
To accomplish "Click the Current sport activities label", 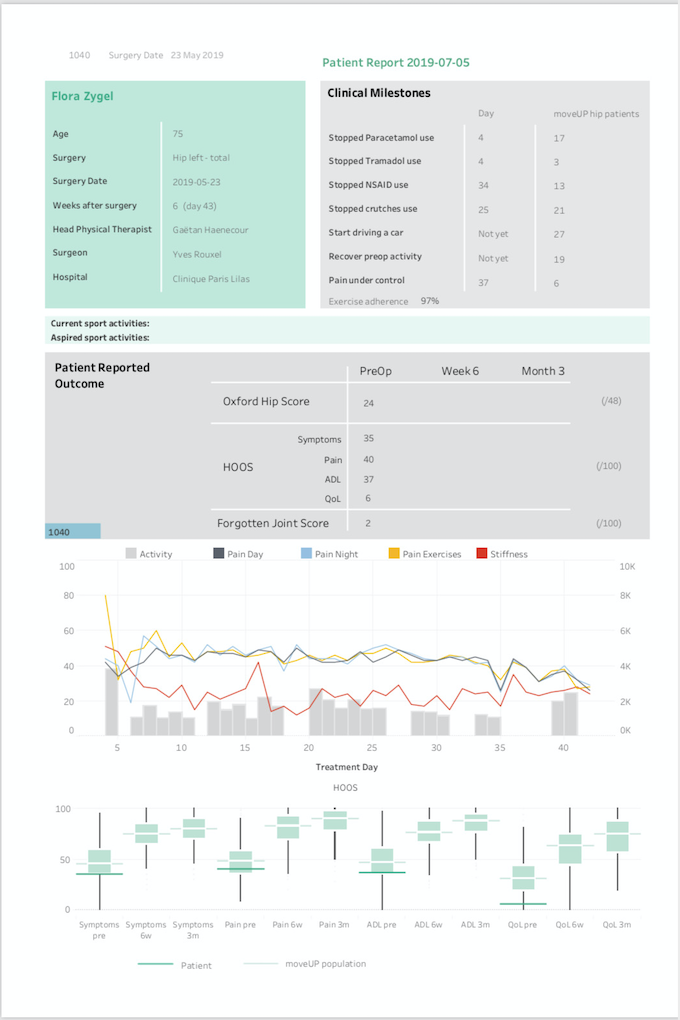I will pyautogui.click(x=100, y=323).
